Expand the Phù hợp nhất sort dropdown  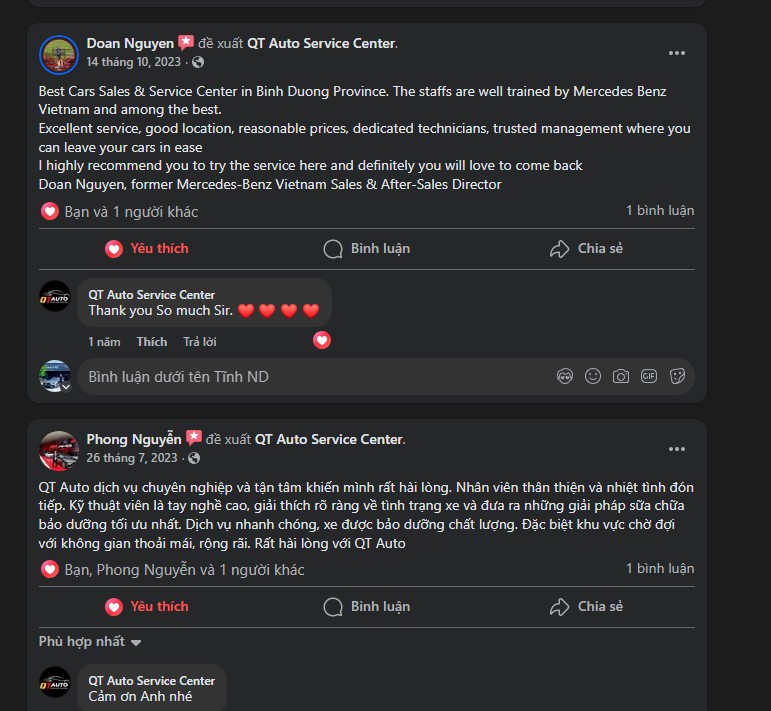coord(90,642)
